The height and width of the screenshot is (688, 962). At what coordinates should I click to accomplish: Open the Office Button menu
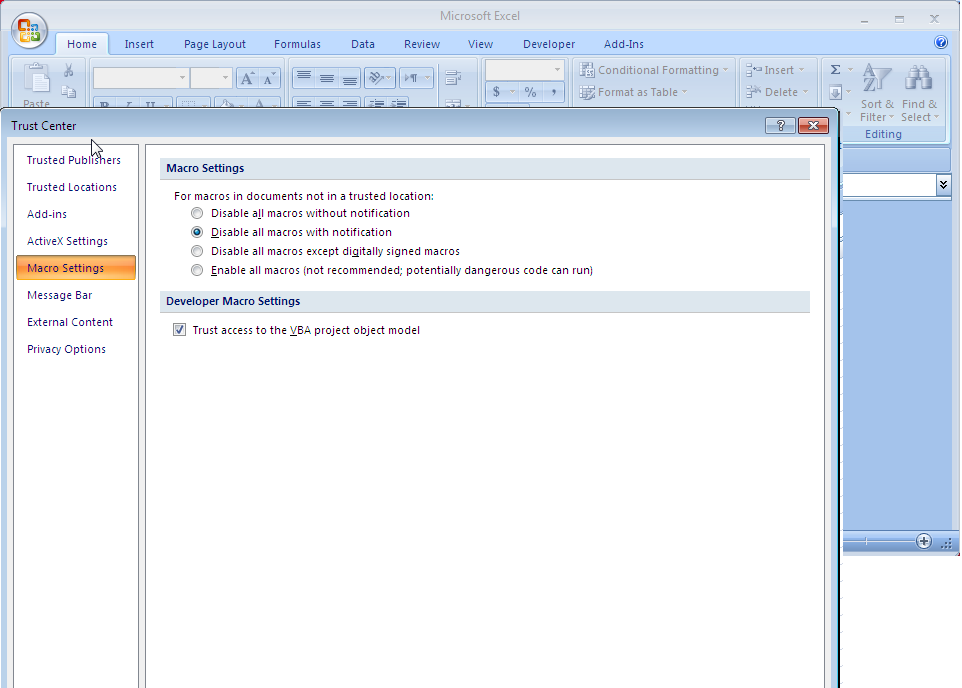[29, 30]
